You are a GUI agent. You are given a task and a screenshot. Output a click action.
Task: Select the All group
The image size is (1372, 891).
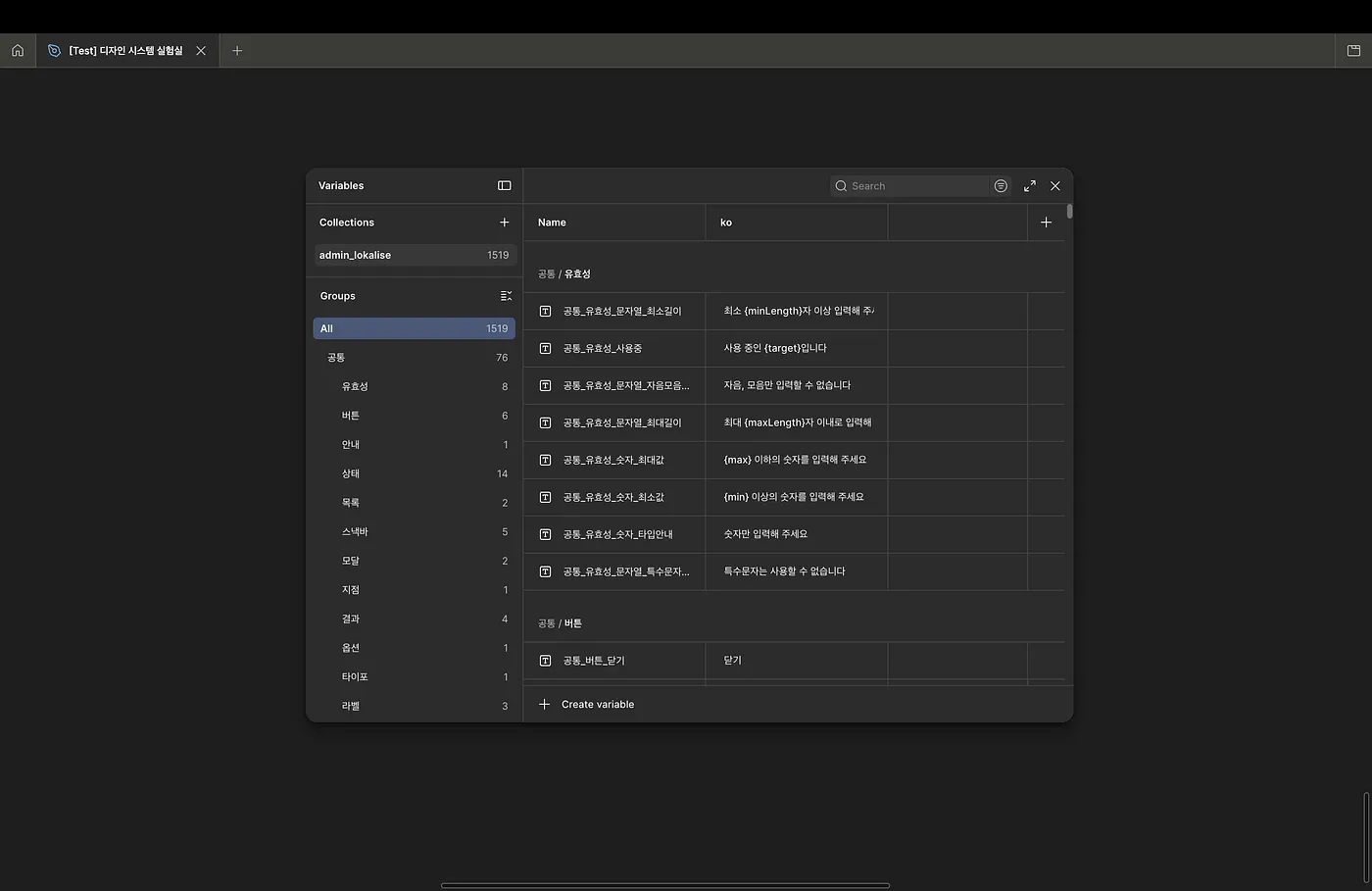pyautogui.click(x=415, y=328)
